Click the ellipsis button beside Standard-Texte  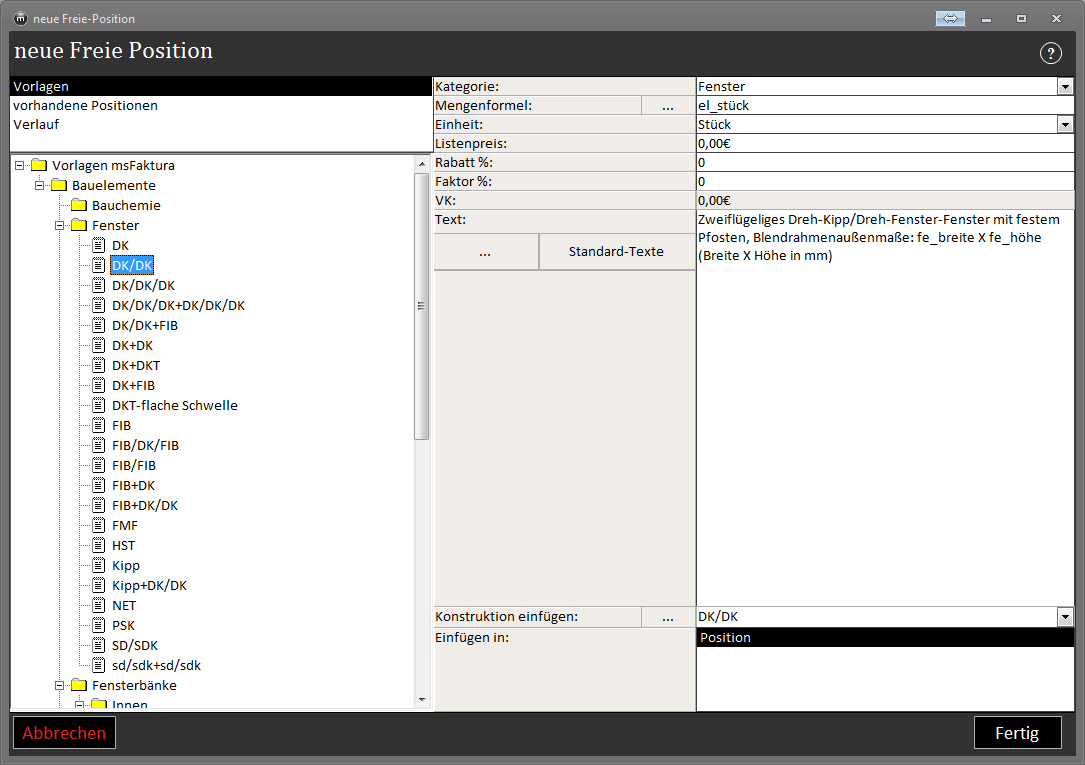pyautogui.click(x=486, y=252)
